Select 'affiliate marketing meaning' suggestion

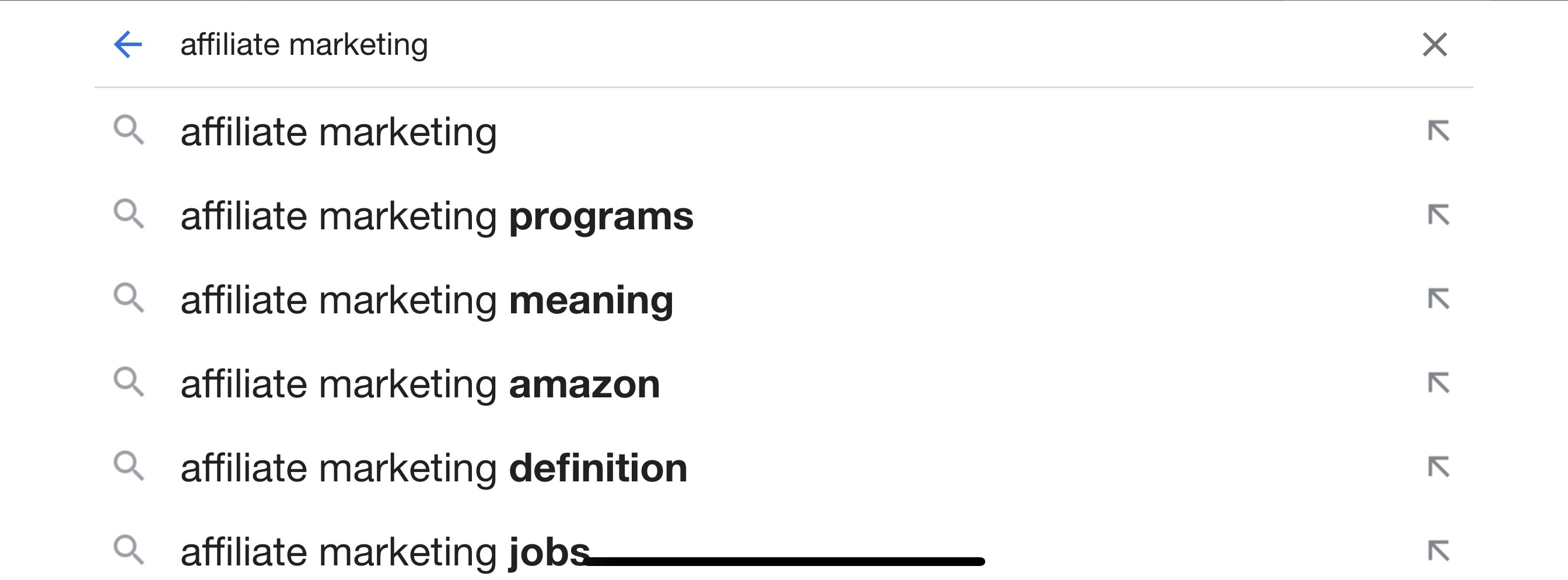(x=426, y=300)
